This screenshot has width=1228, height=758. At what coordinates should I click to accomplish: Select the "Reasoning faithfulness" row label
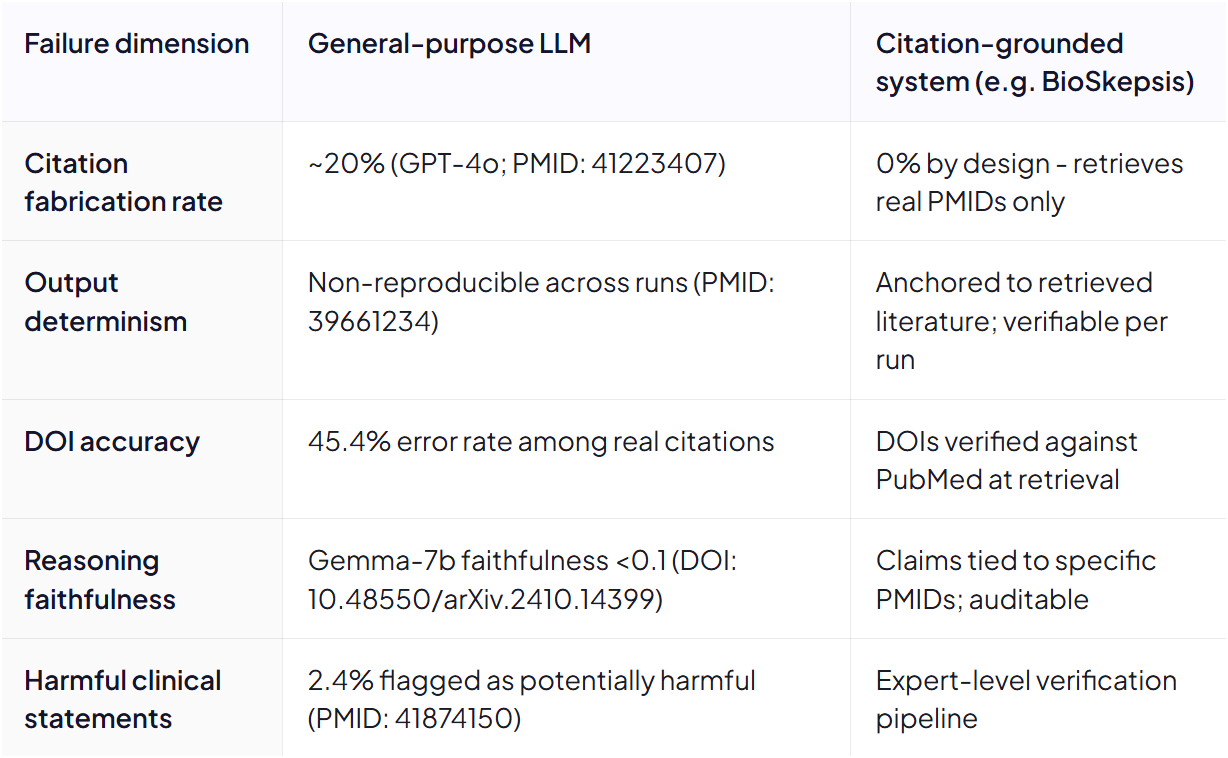tap(100, 580)
